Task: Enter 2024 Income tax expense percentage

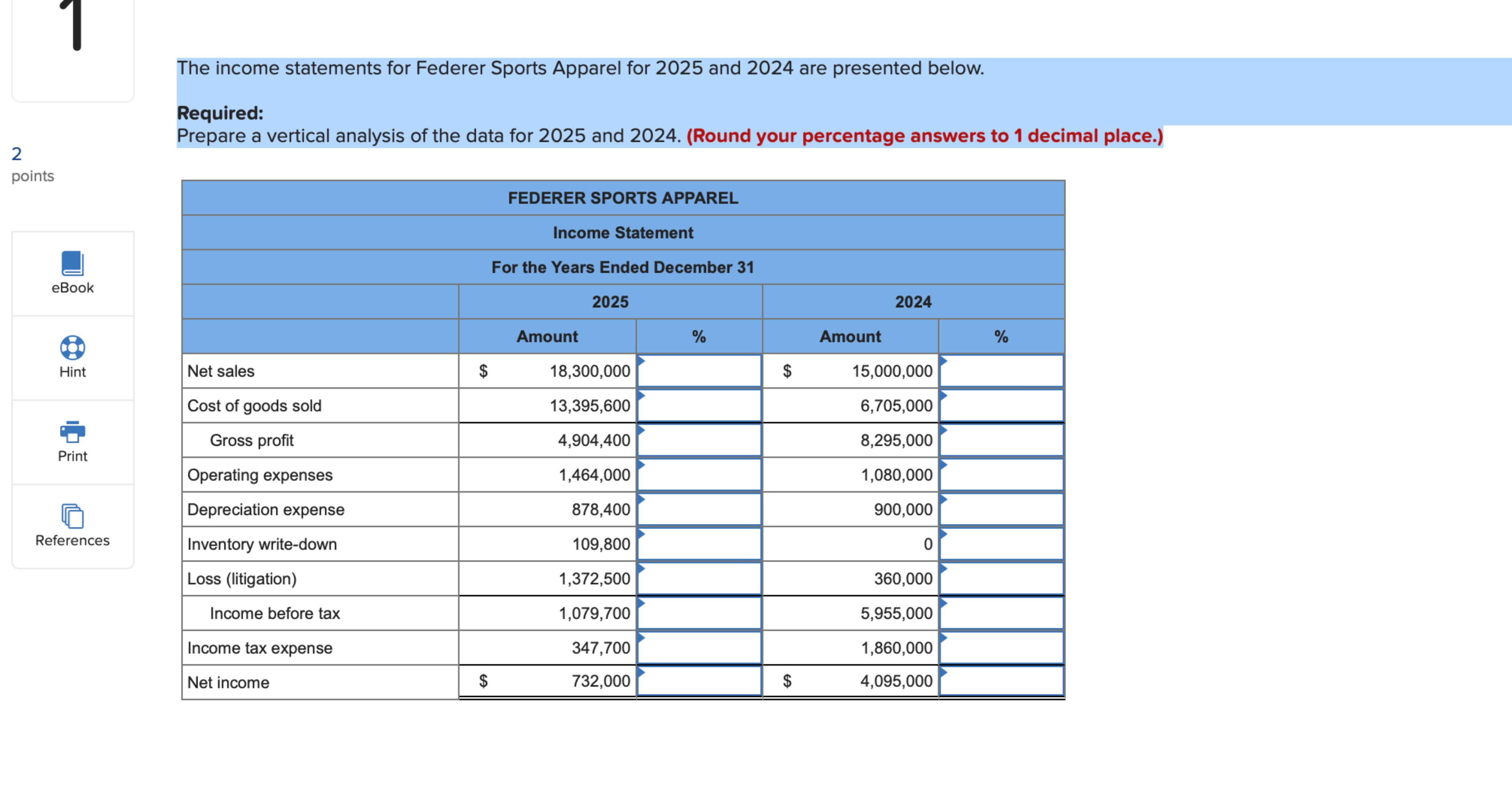Action: (1001, 648)
